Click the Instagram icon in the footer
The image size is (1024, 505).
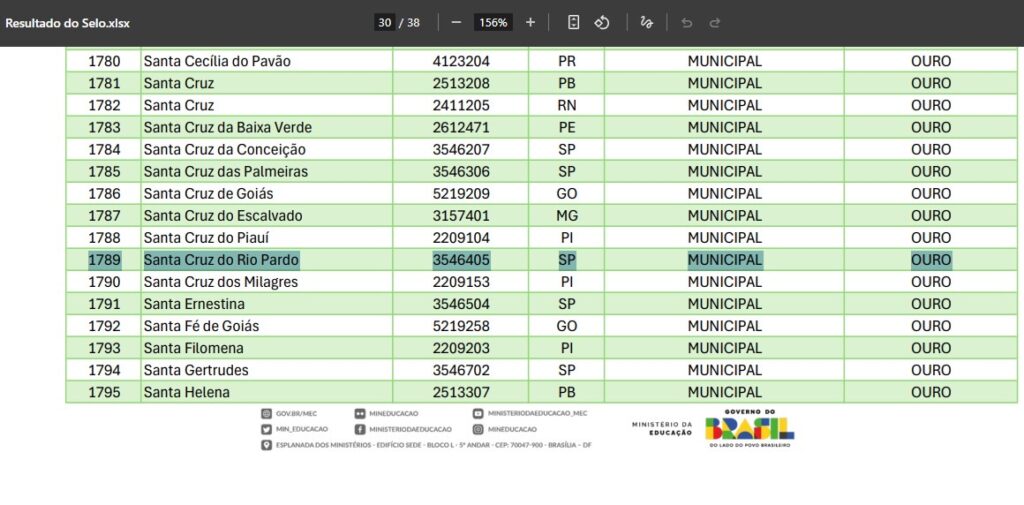click(479, 429)
